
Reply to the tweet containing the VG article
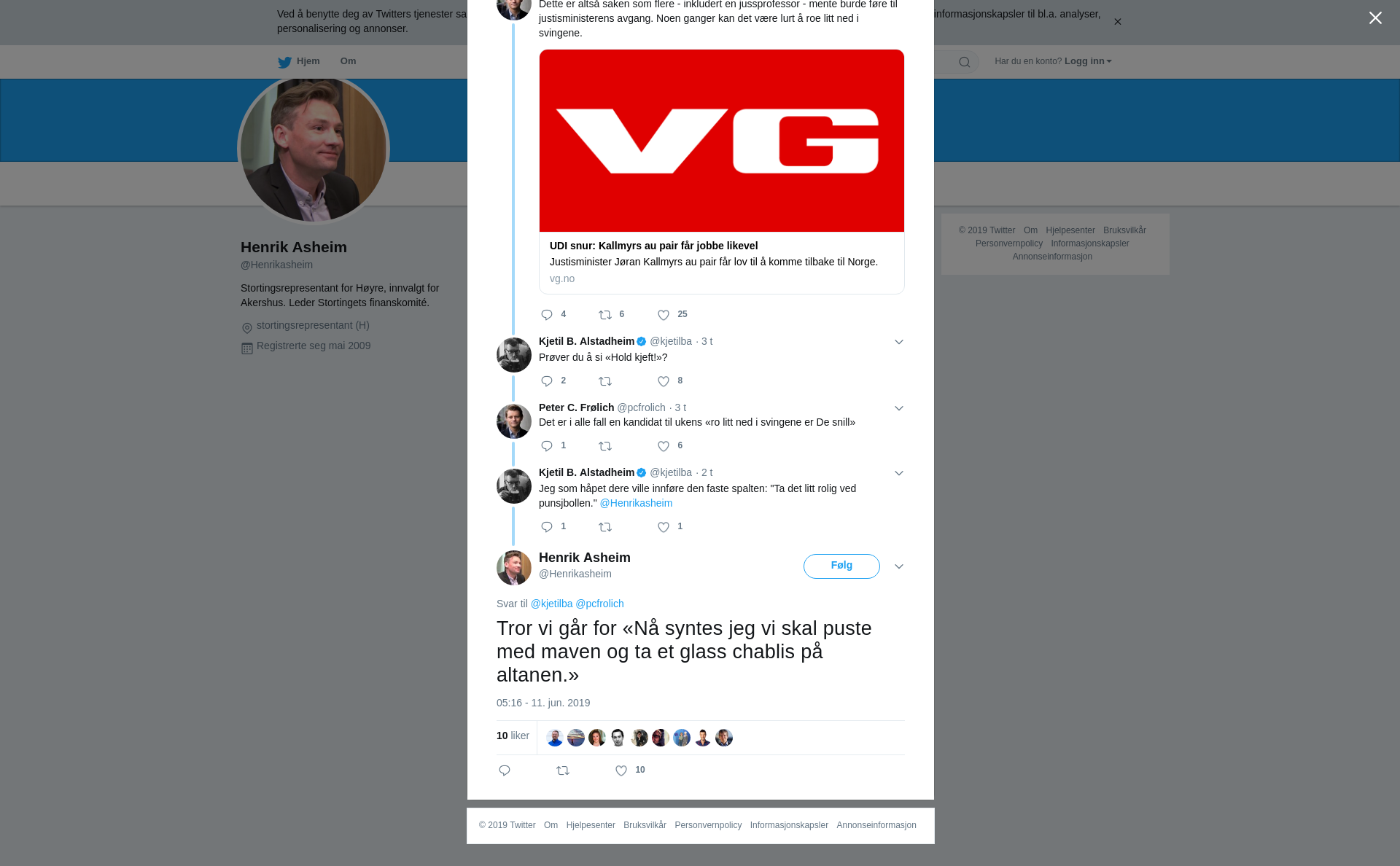(x=547, y=315)
